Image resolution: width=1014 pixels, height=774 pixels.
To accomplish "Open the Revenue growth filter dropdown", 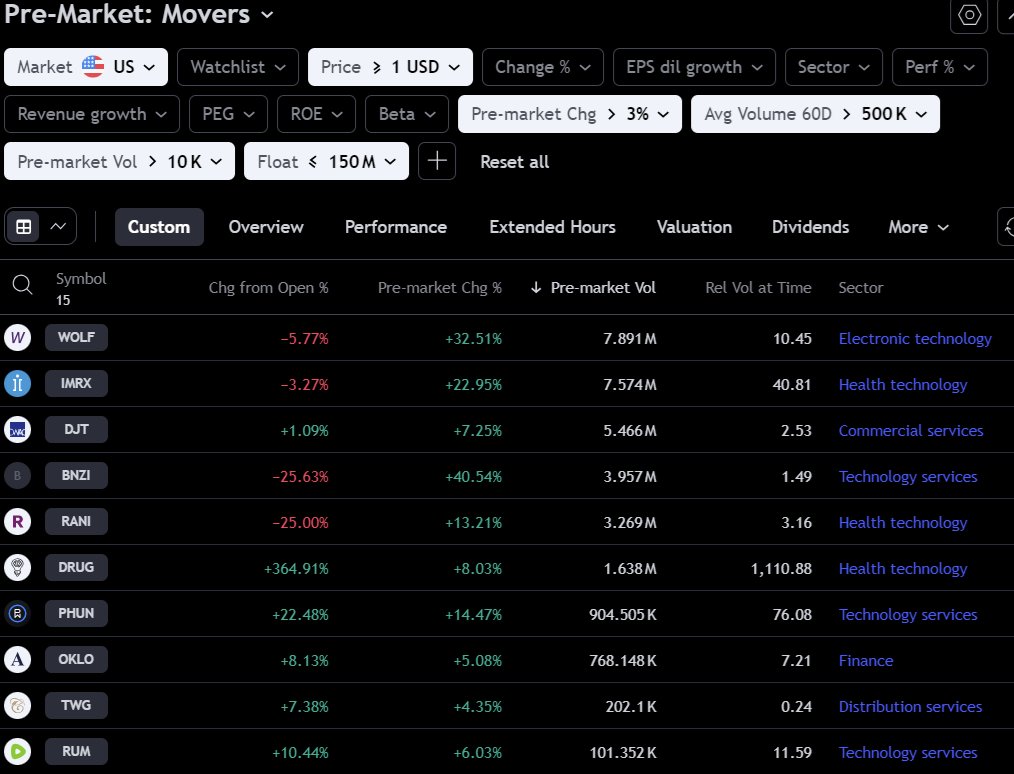I will tap(92, 114).
